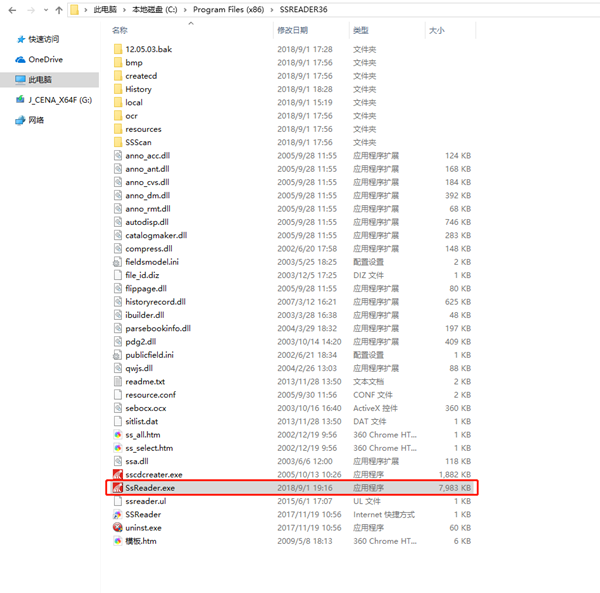Navigate to Program Files (x86) breadcrumb

(x=228, y=10)
